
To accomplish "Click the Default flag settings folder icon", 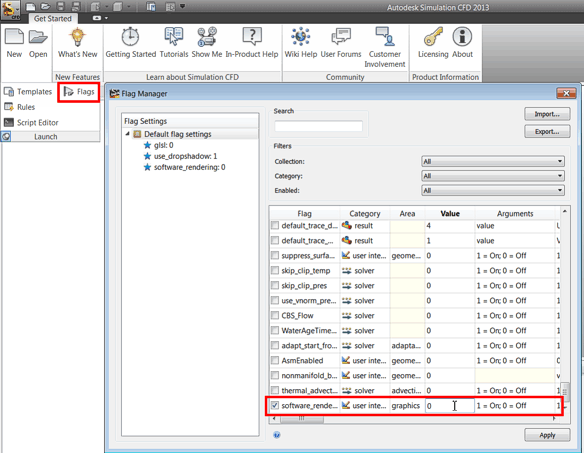I will [x=137, y=134].
